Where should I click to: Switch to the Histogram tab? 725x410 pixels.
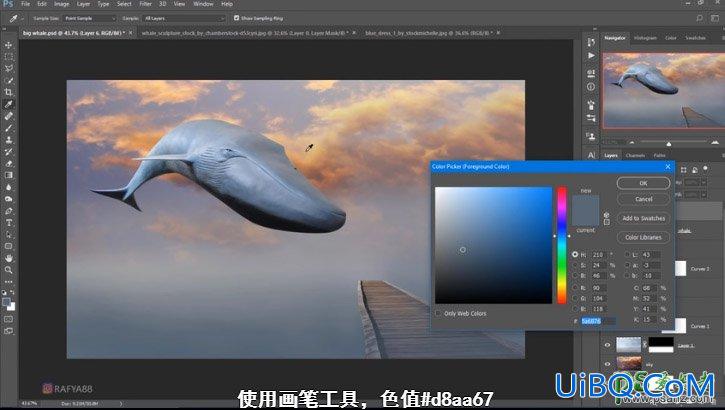[645, 38]
